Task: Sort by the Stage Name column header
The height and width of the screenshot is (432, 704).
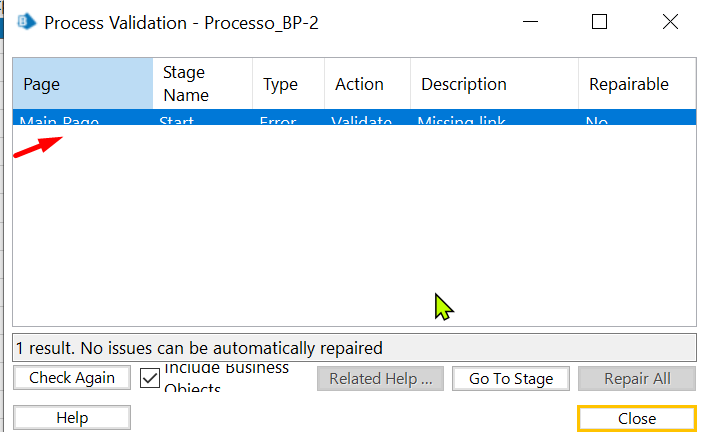Action: (x=202, y=84)
